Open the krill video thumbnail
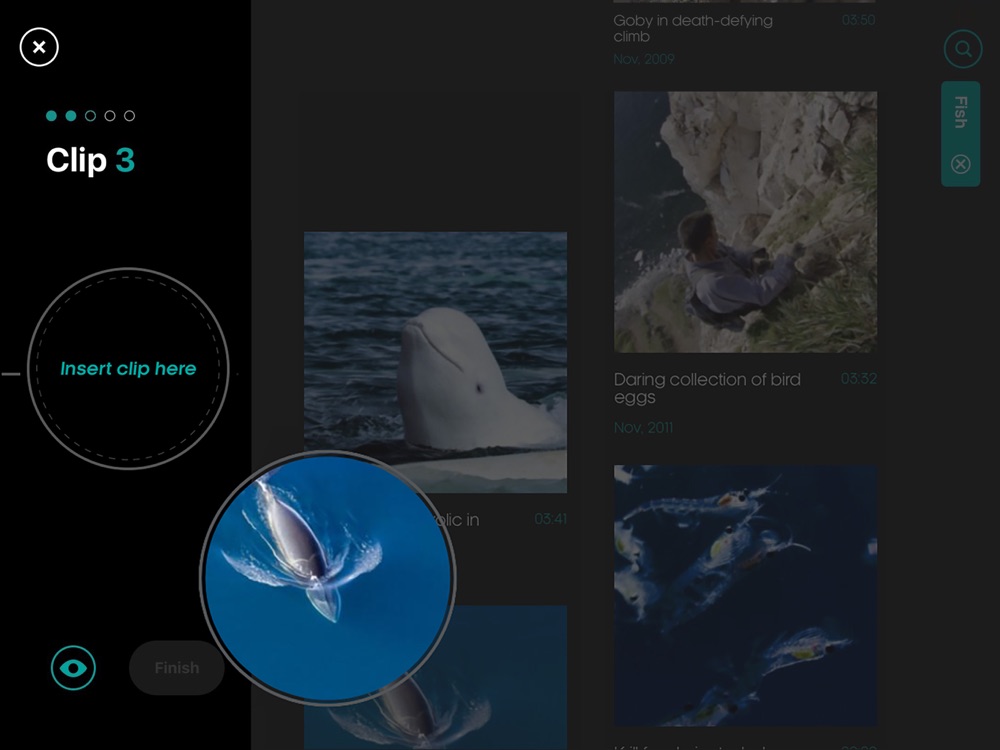This screenshot has width=1000, height=750. pos(746,596)
